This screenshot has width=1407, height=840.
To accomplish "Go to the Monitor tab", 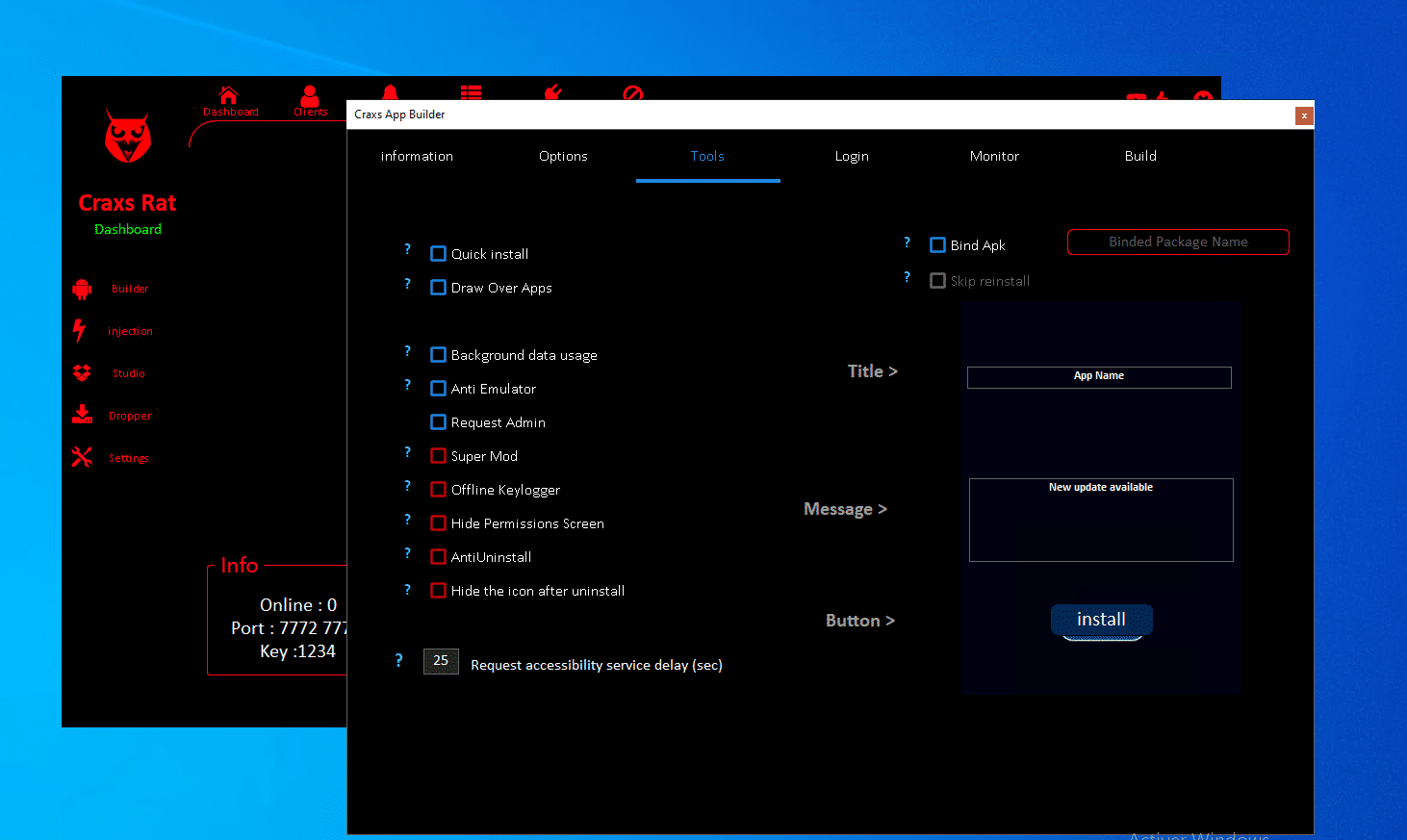I will pyautogui.click(x=994, y=156).
